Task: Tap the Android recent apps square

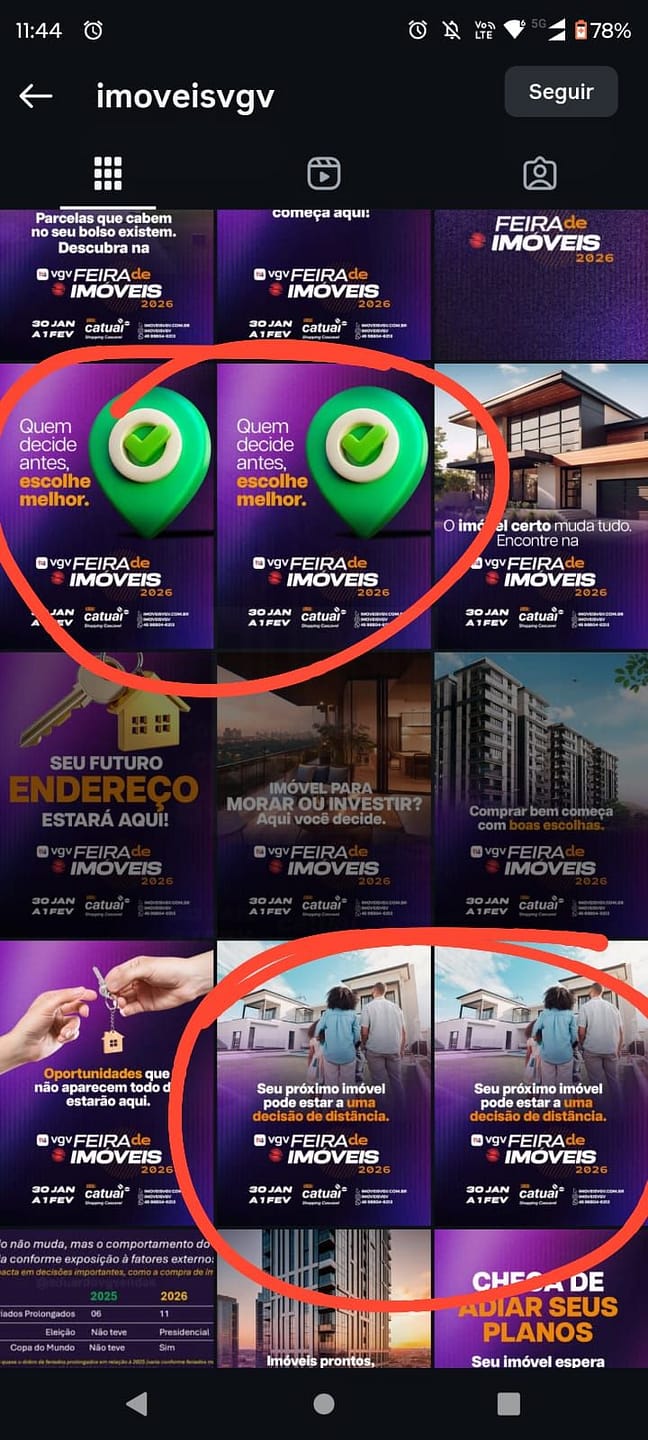Action: pos(509,1403)
